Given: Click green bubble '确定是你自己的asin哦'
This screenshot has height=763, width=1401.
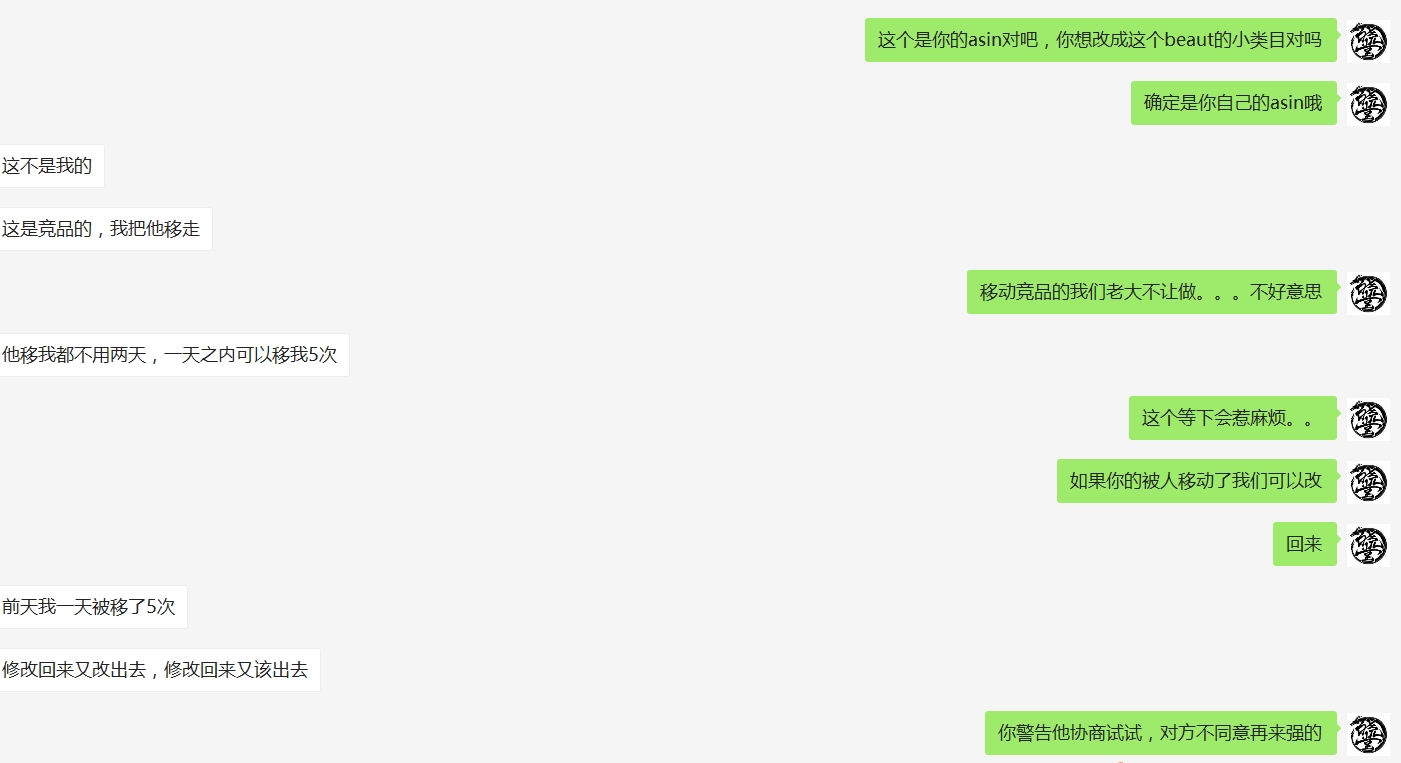Looking at the screenshot, I should 1234,103.
